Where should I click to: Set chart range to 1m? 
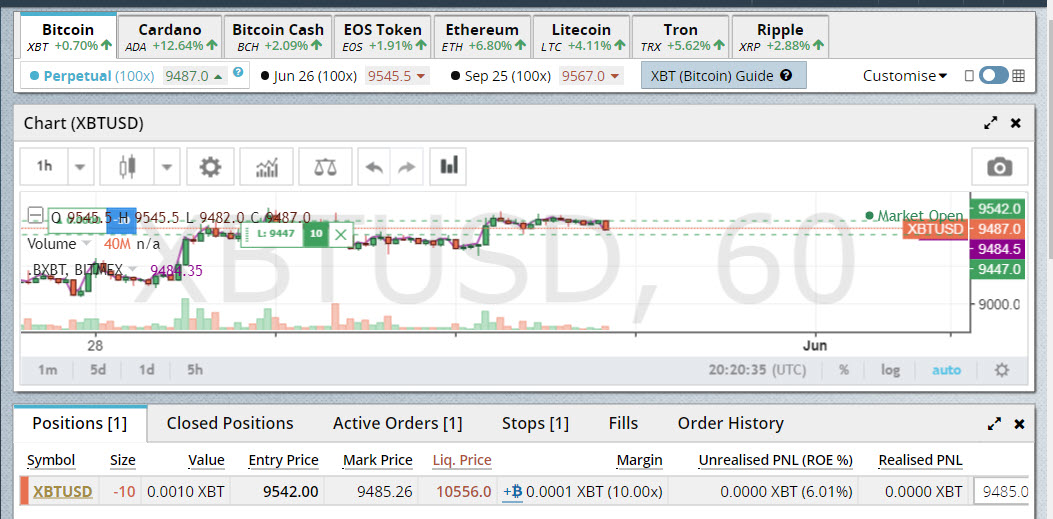coord(46,370)
